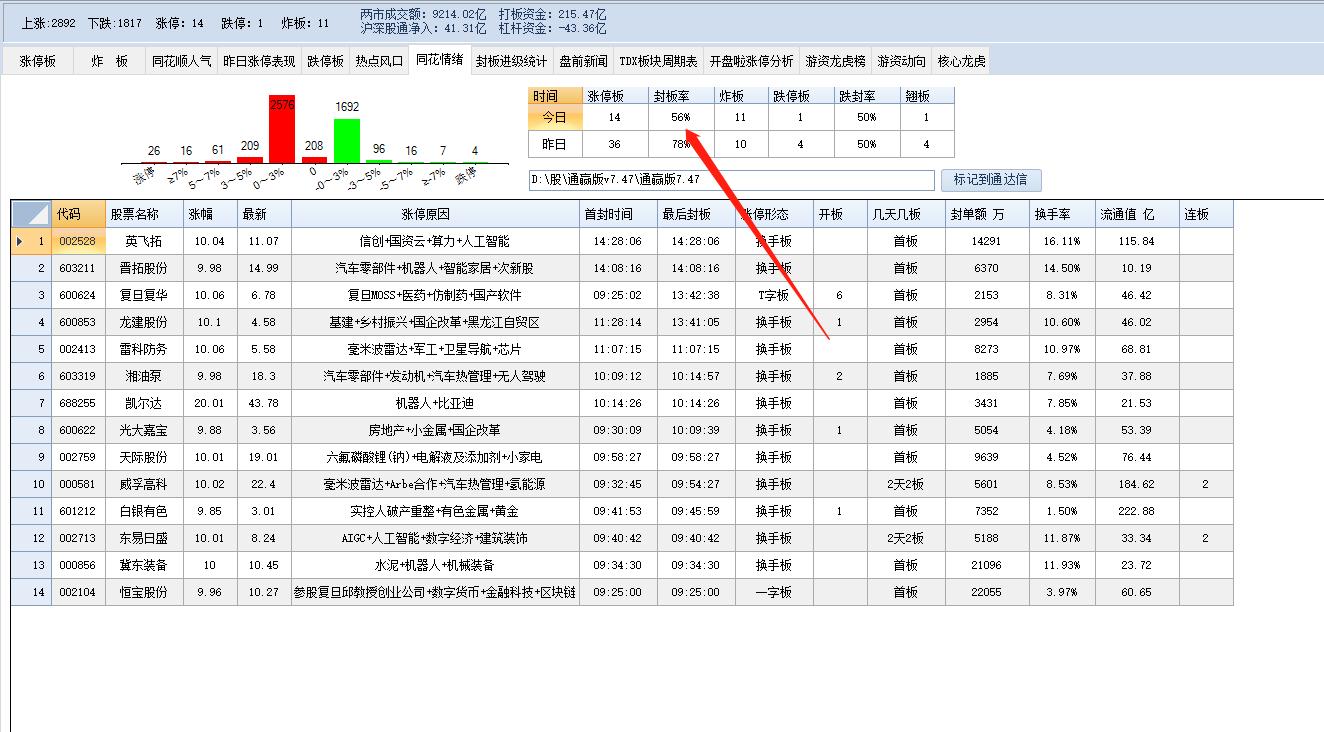Image resolution: width=1324 pixels, height=732 pixels.
Task: Click the 标记到通达信 button
Action: [990, 180]
